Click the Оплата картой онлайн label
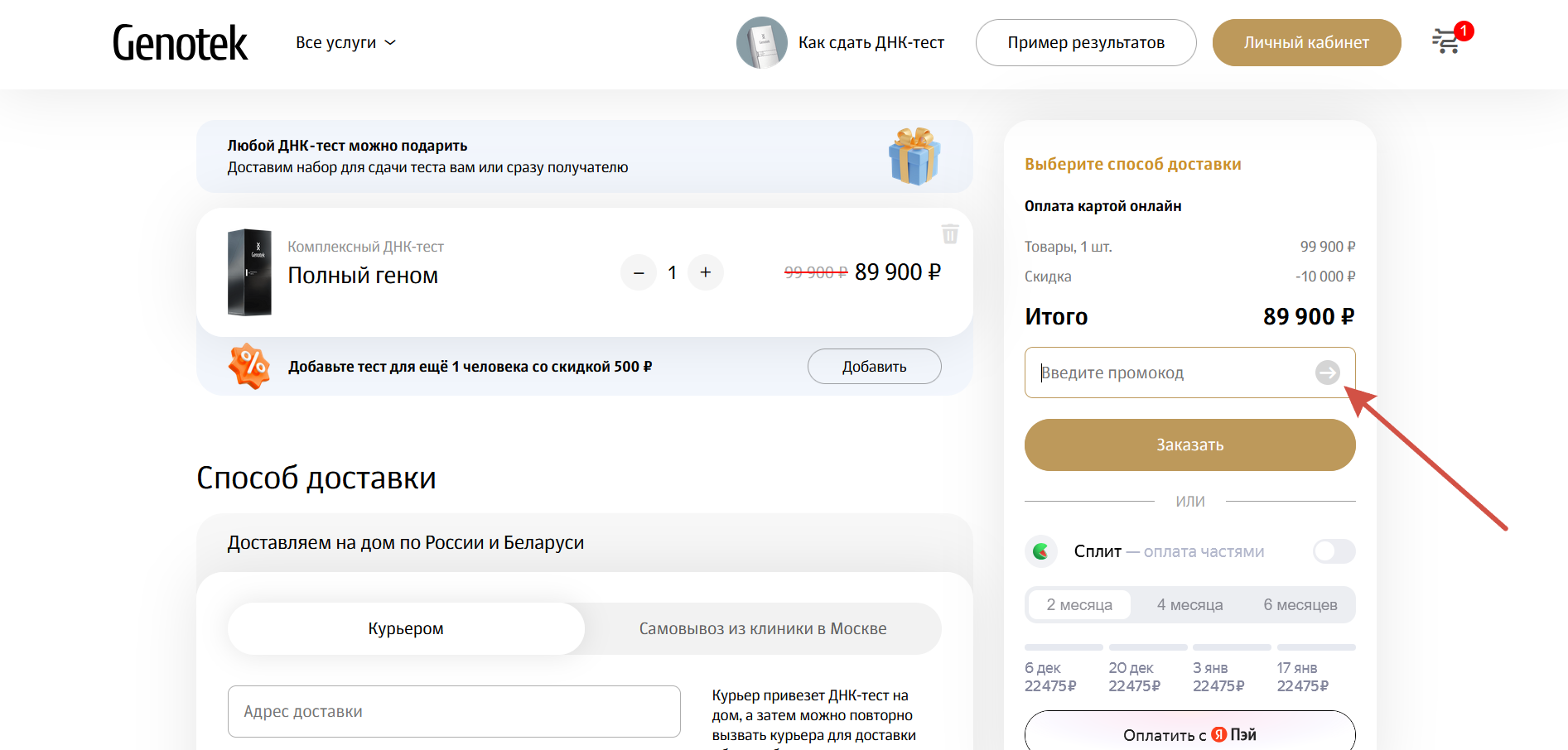This screenshot has height=750, width=1568. point(1102,206)
